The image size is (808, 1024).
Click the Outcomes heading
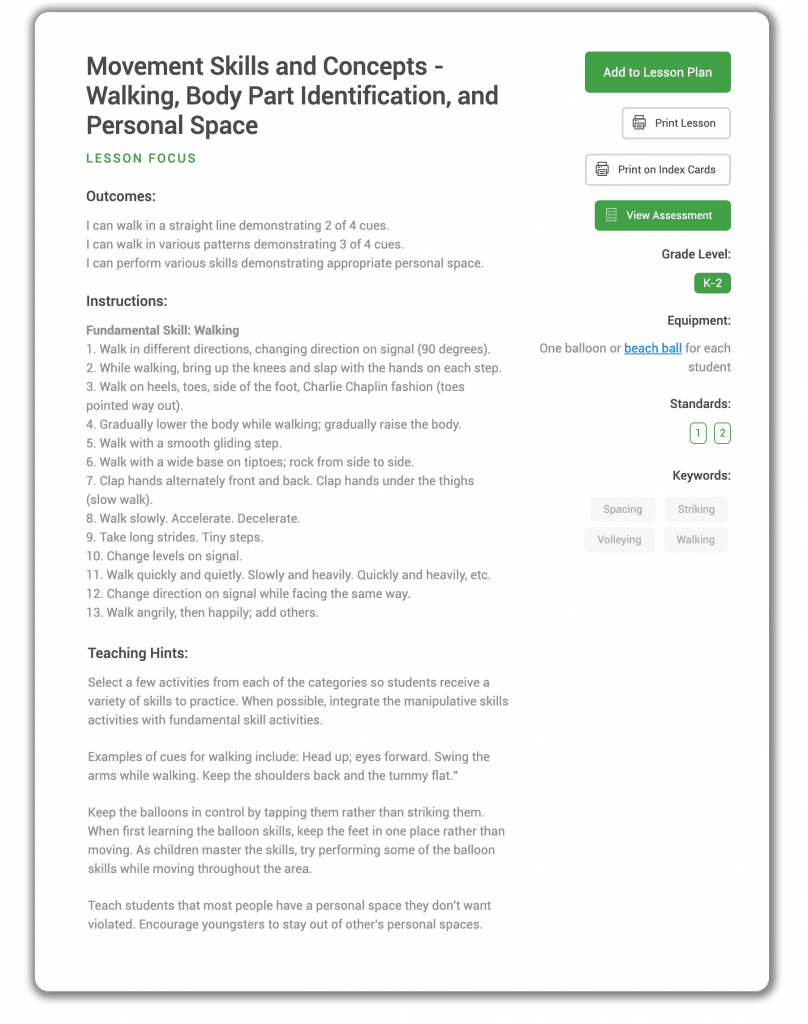pyautogui.click(x=121, y=196)
